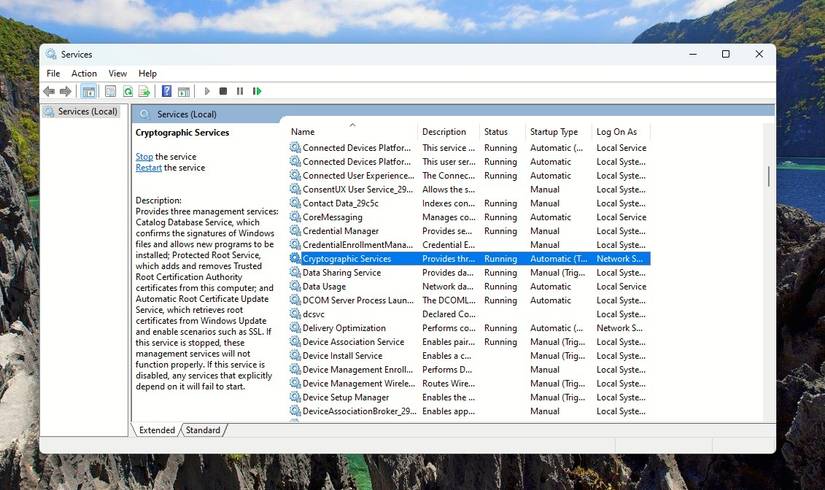The image size is (825, 490).
Task: Toggle Show/Hide Console Tree icon
Action: pyautogui.click(x=89, y=92)
